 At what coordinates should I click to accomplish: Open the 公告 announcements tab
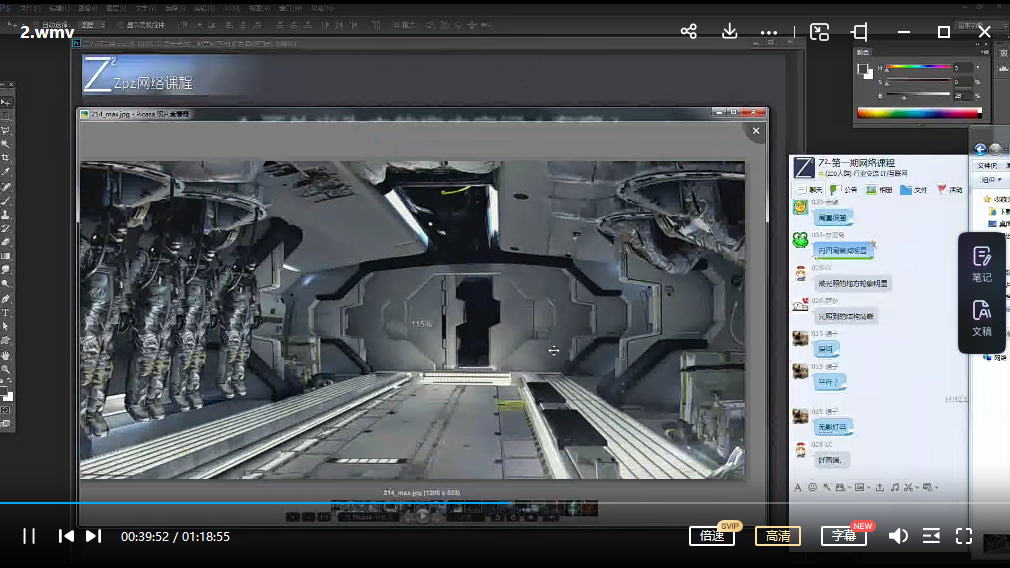844,189
